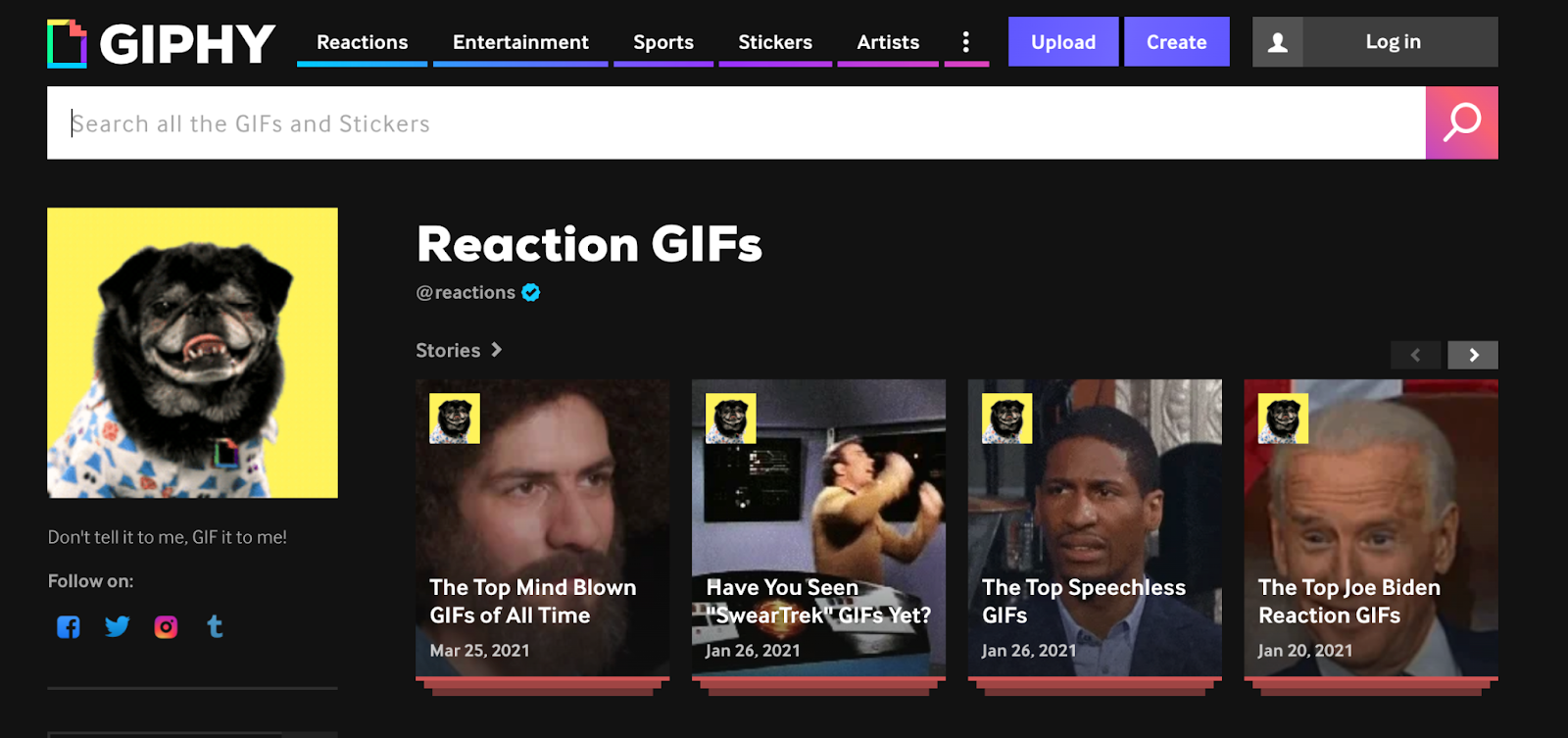Viewport: 1568px width, 738px height.
Task: Open the three-dot more menu
Action: coord(966,42)
